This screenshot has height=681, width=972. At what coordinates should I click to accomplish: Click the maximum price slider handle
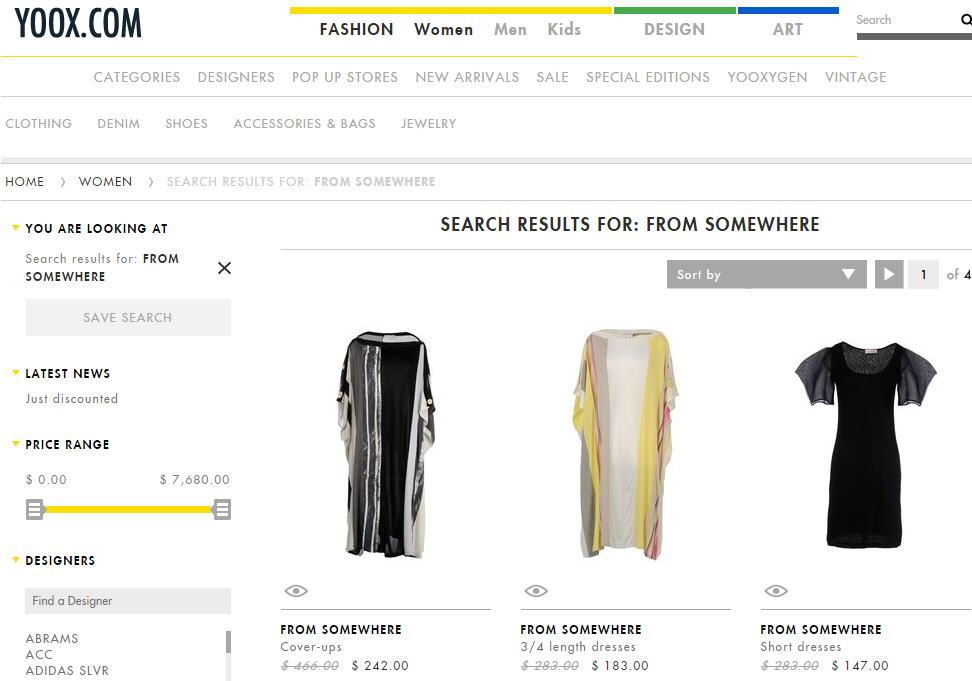(222, 509)
